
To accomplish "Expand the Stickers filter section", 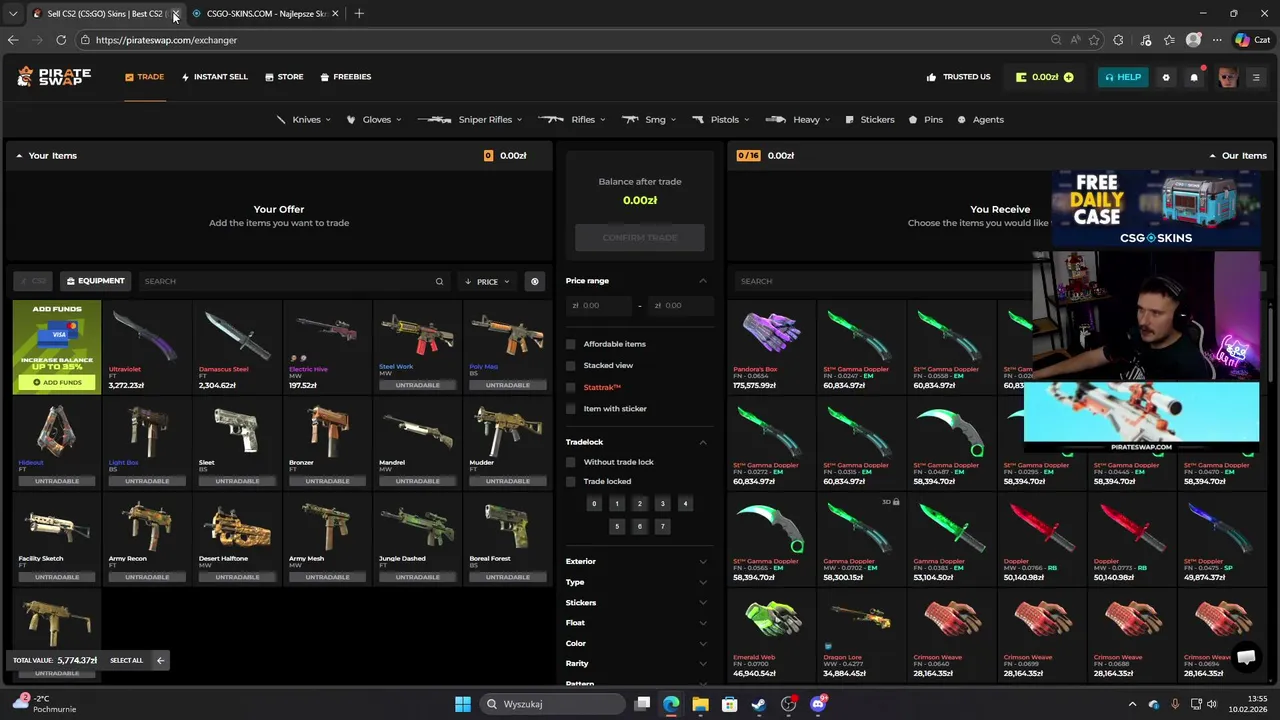I will coord(639,602).
